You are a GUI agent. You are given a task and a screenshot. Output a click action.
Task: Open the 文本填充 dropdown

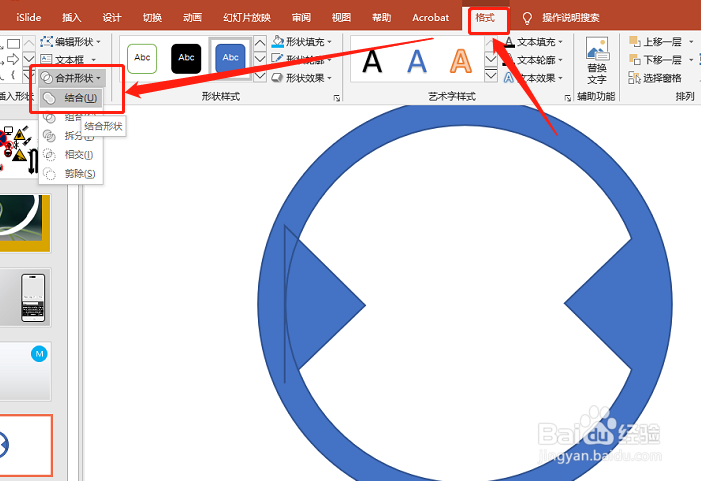click(x=533, y=42)
